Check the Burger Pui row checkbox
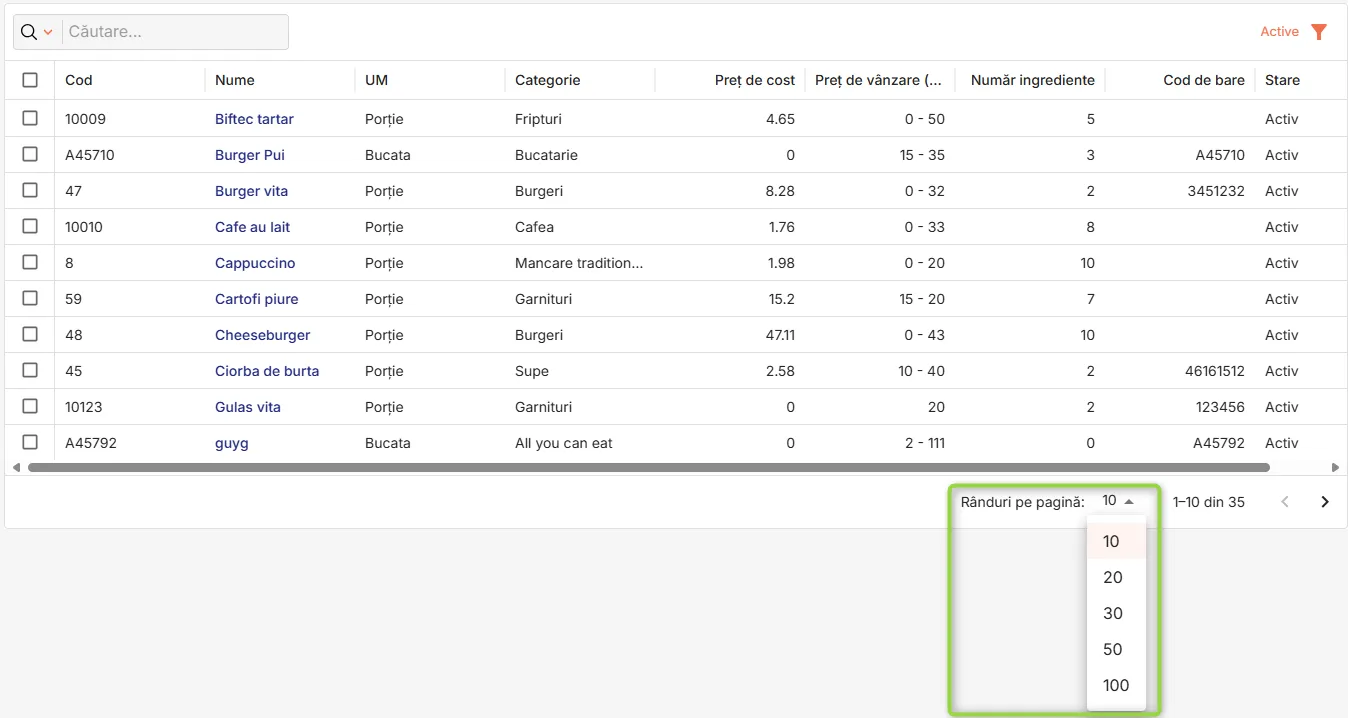The width and height of the screenshot is (1348, 718). tap(30, 154)
